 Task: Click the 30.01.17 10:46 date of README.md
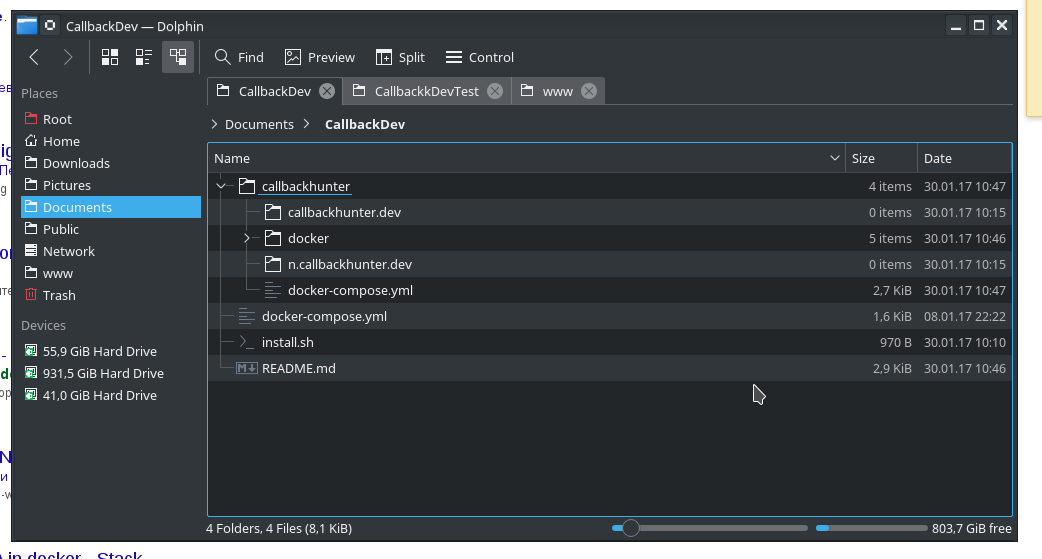(x=964, y=368)
